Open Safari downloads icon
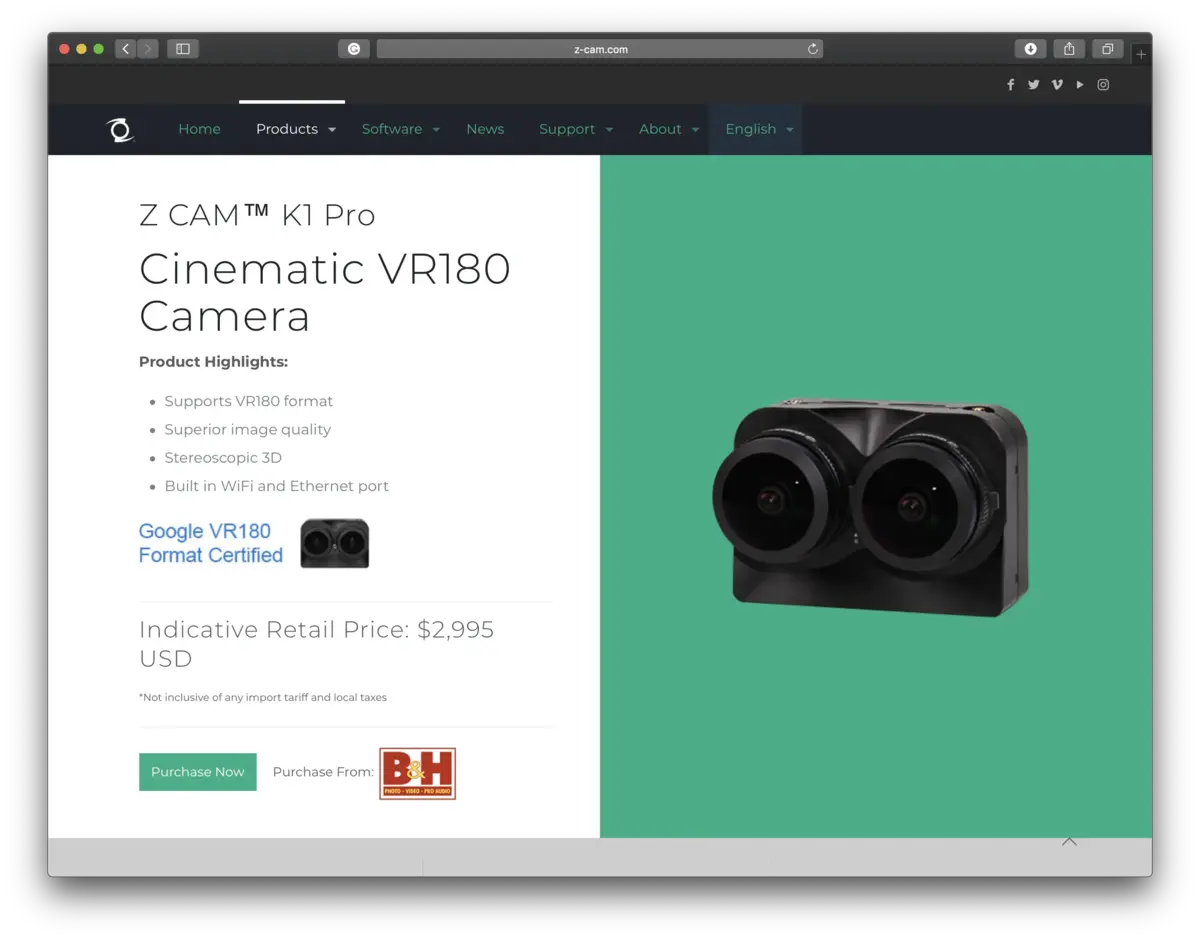The image size is (1200, 940). tap(1030, 49)
